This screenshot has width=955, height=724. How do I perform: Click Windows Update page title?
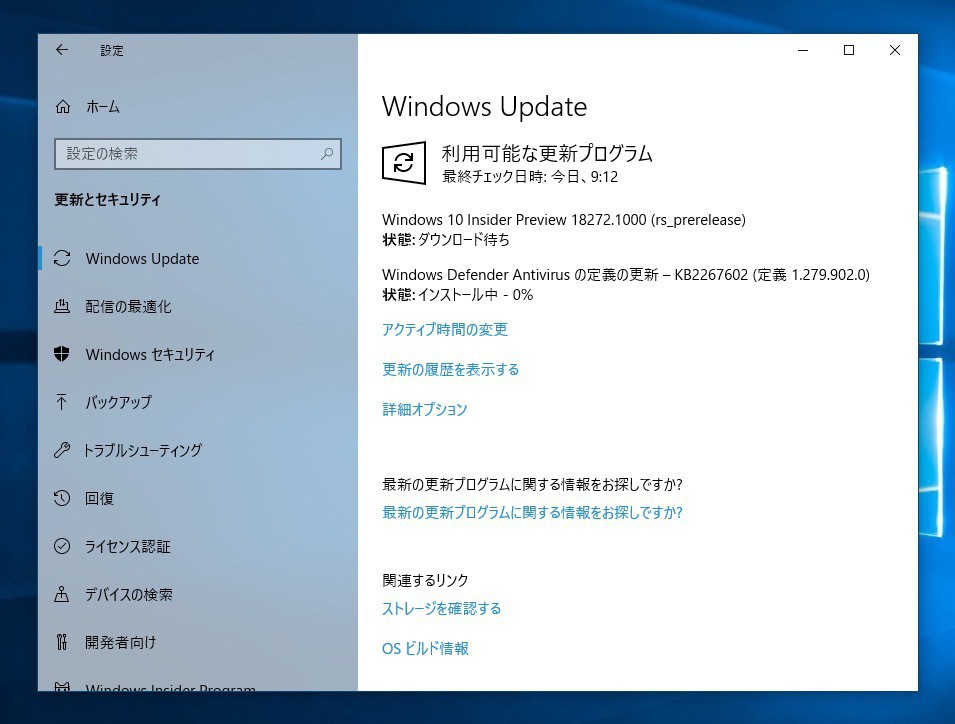(484, 107)
